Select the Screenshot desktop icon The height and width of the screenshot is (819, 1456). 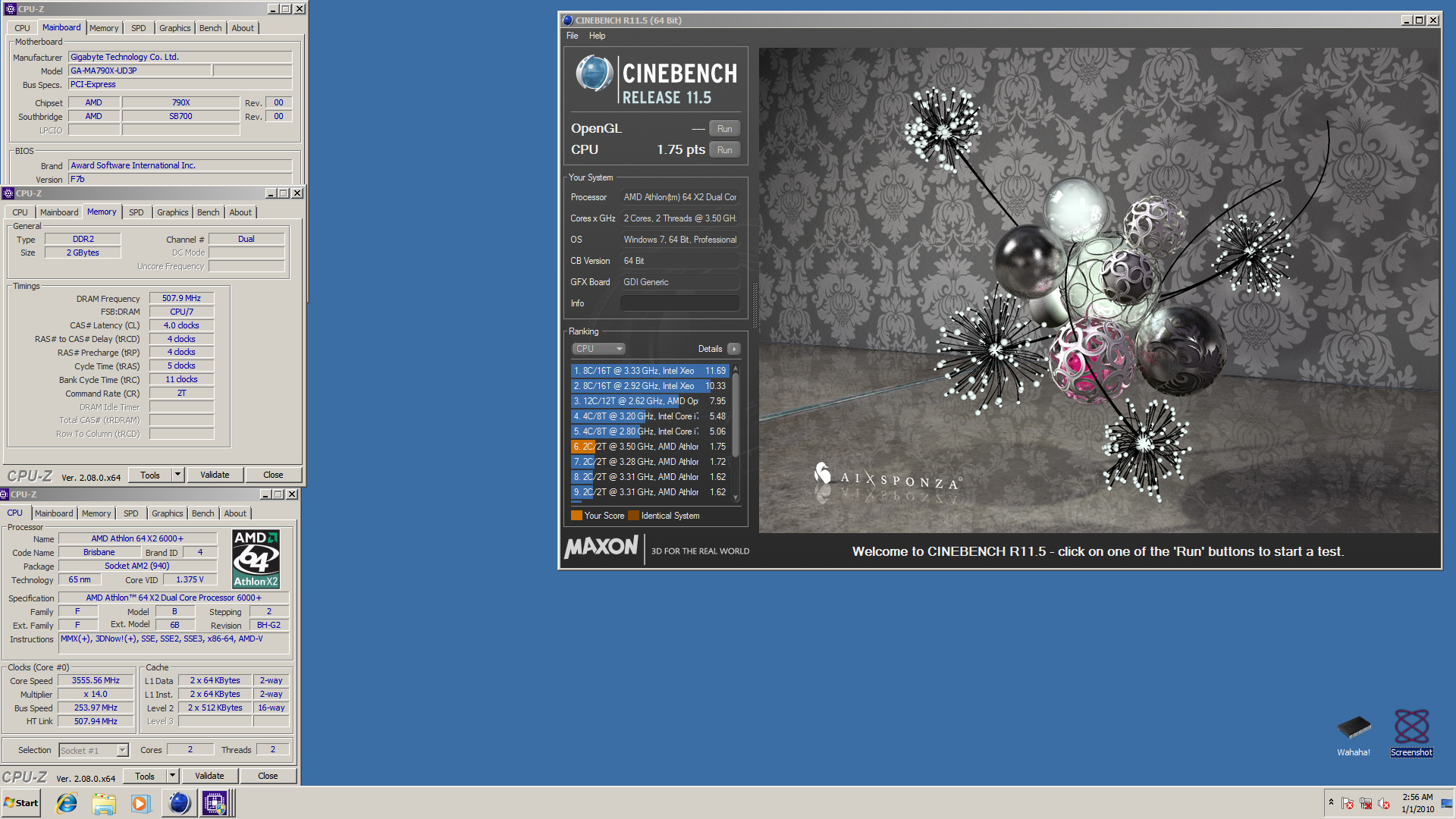1411,733
